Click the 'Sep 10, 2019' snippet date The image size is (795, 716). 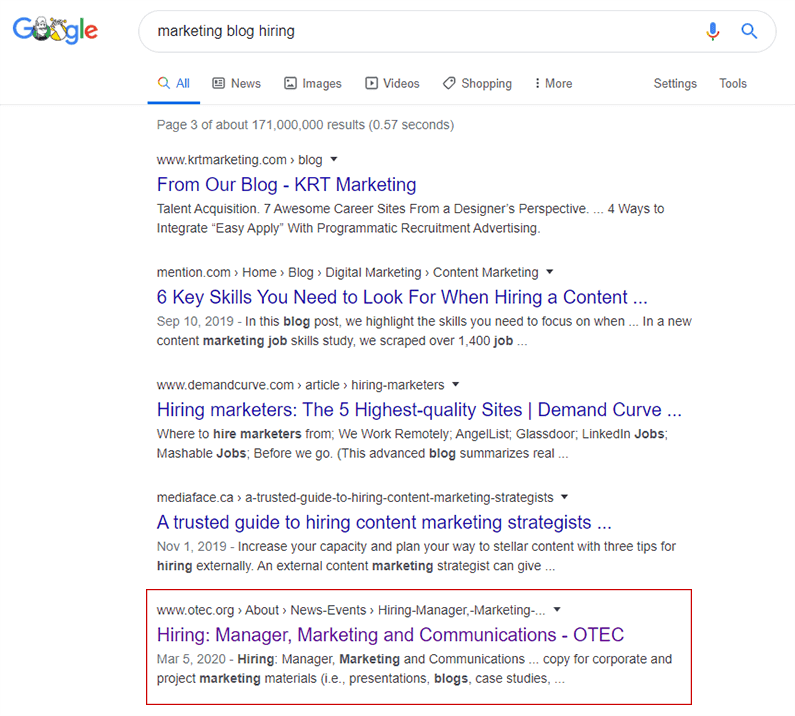195,321
